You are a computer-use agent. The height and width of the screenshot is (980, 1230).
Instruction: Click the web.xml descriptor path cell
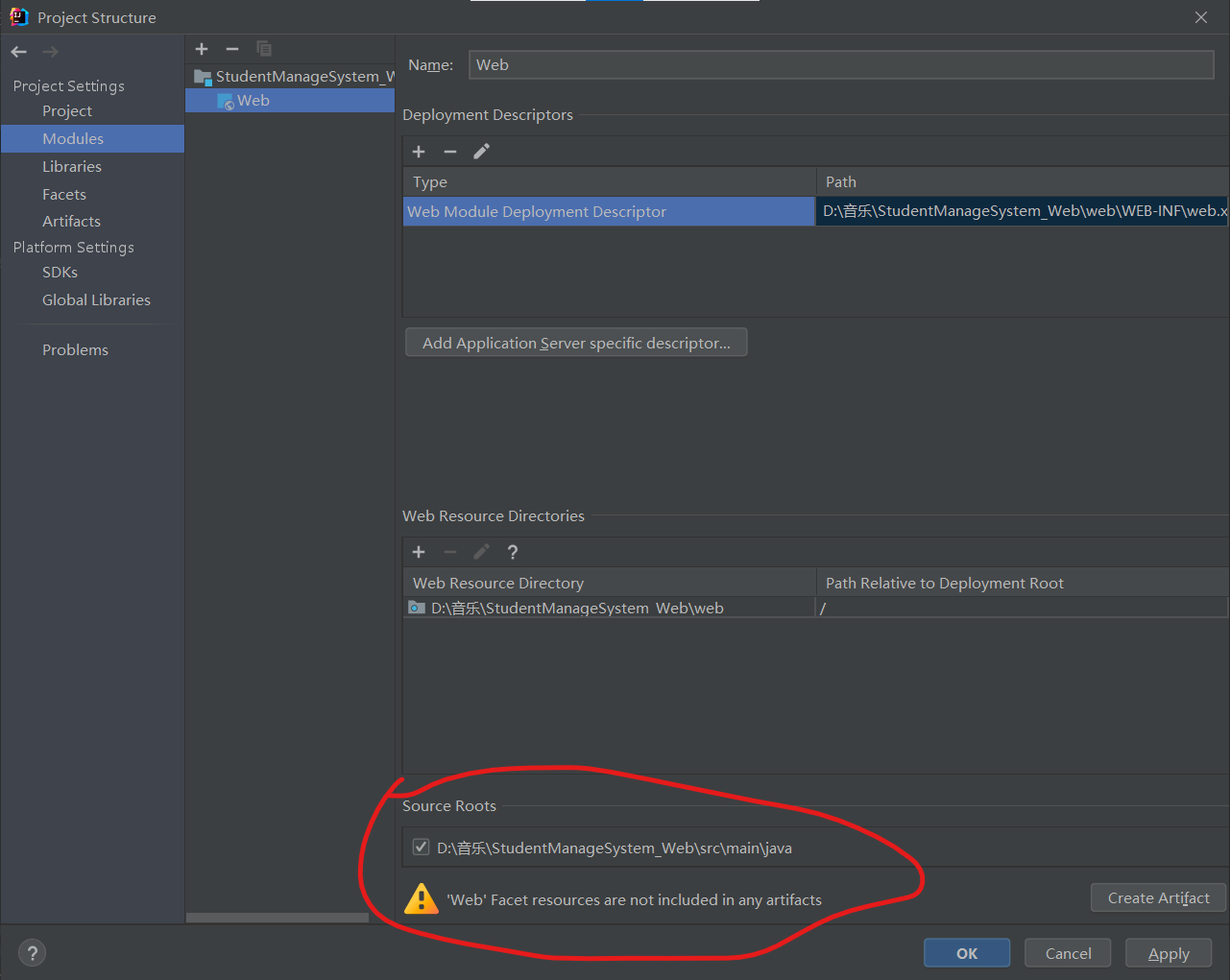click(1023, 212)
